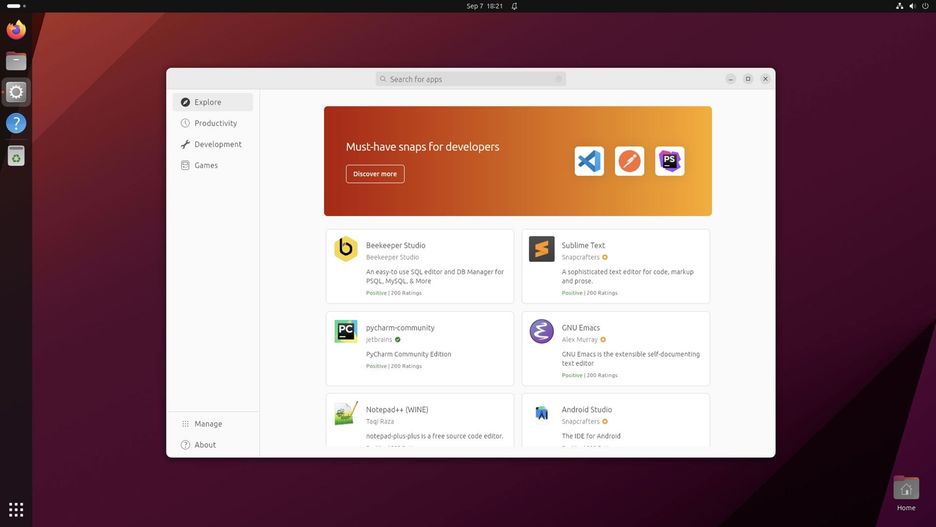The width and height of the screenshot is (936, 527).
Task: Open the Android Studio app title
Action: [x=587, y=409]
